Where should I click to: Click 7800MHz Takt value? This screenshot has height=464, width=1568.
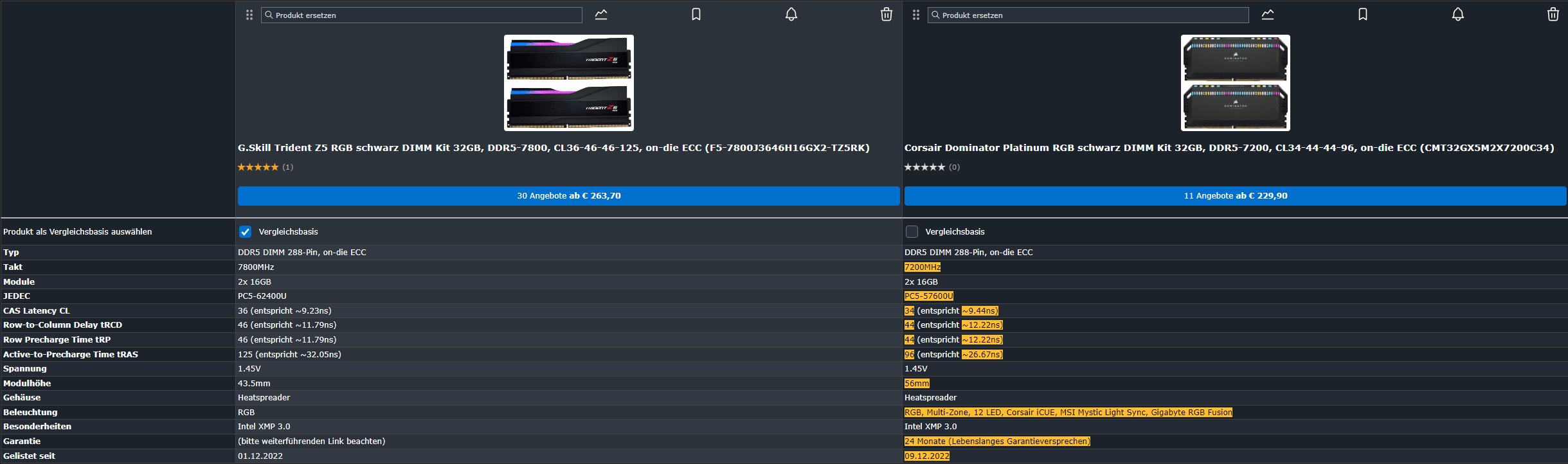[256, 267]
